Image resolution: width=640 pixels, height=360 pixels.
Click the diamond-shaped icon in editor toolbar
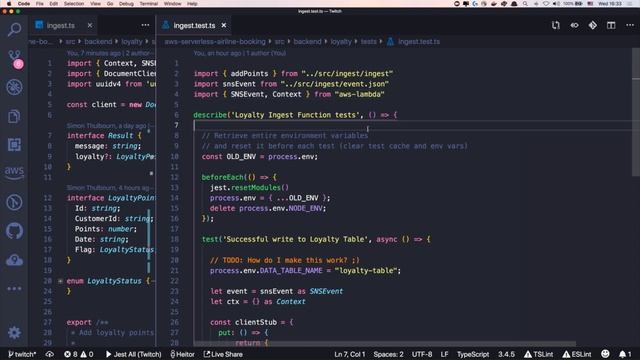pos(593,25)
